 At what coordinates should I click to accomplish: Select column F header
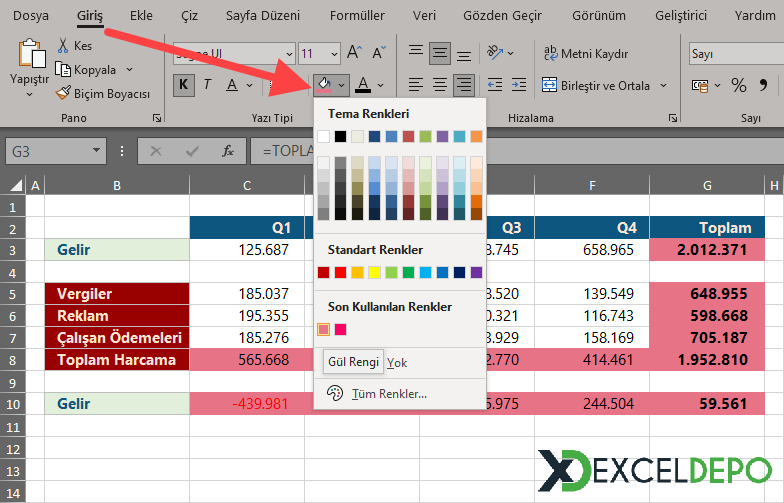coord(592,186)
